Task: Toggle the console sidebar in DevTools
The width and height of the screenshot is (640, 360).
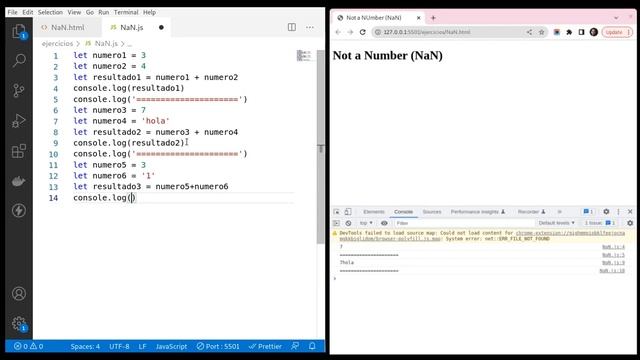Action: pos(336,223)
